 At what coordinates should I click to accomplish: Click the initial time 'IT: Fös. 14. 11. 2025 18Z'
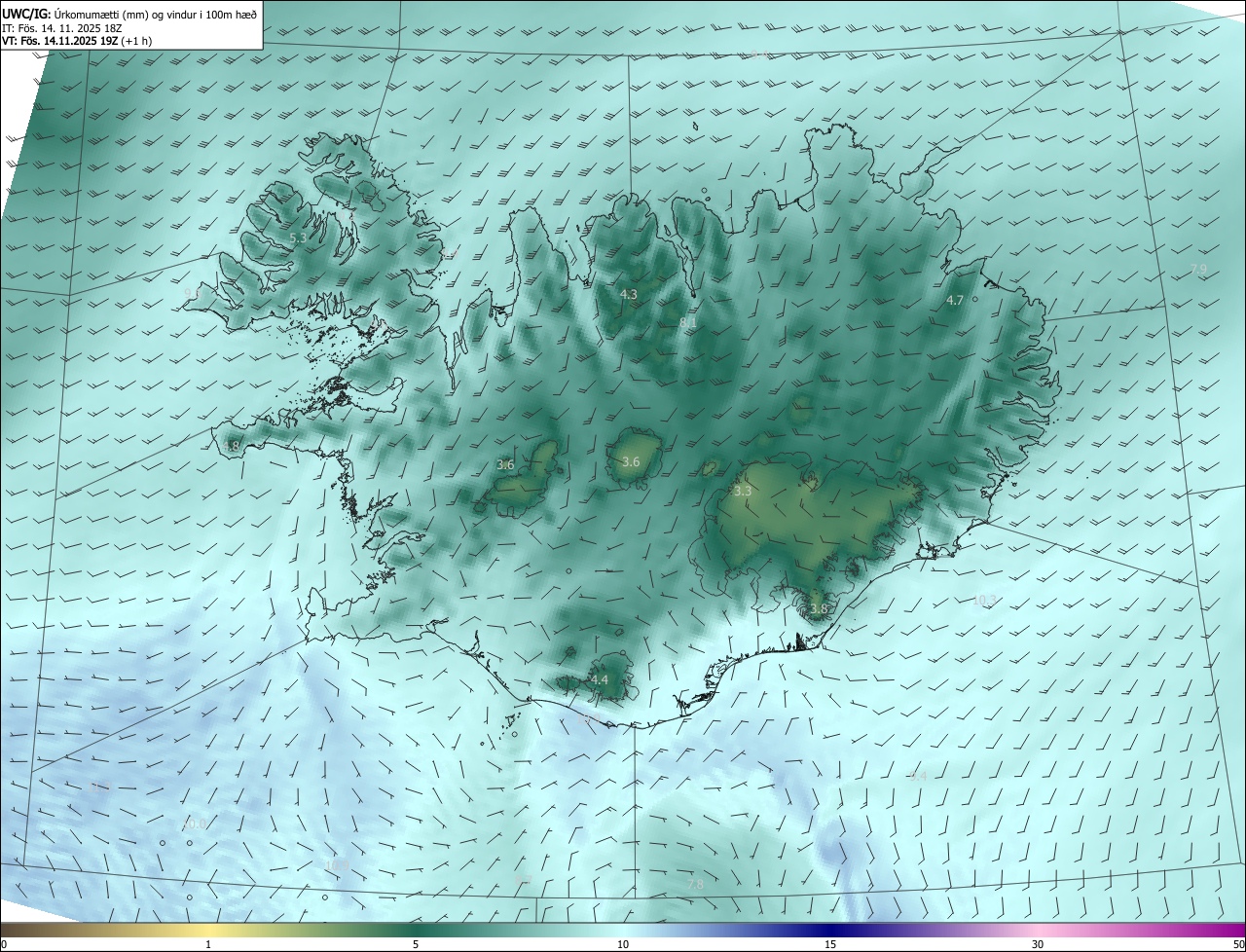(62, 28)
